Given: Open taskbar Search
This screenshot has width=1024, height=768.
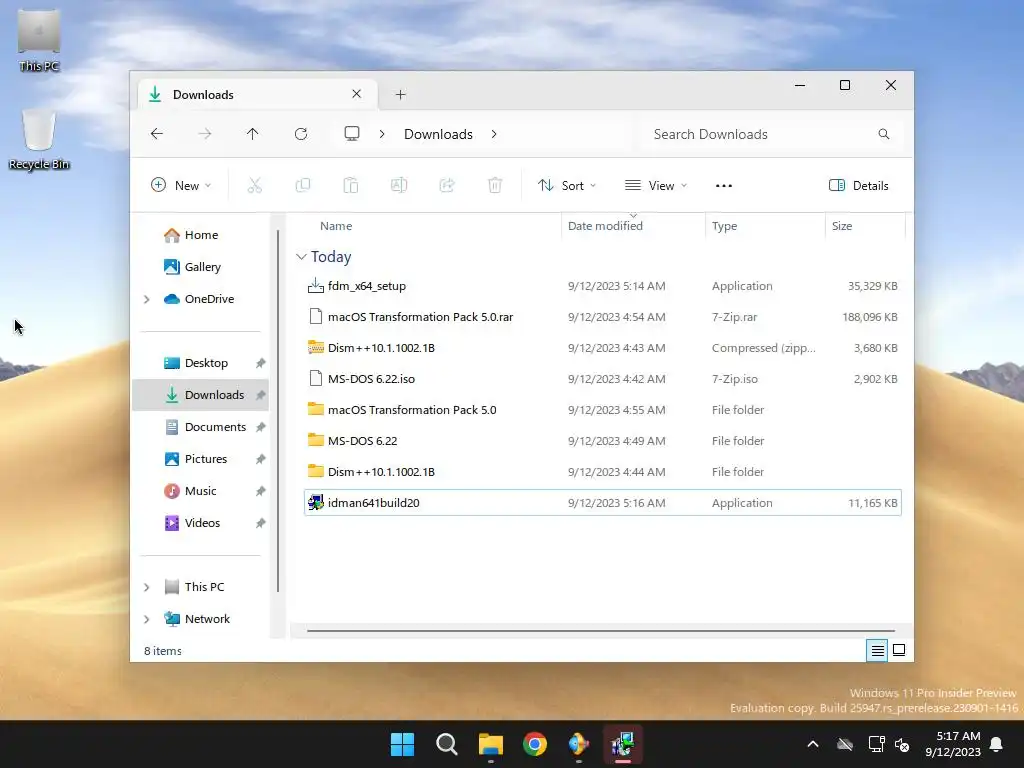Looking at the screenshot, I should (x=447, y=744).
